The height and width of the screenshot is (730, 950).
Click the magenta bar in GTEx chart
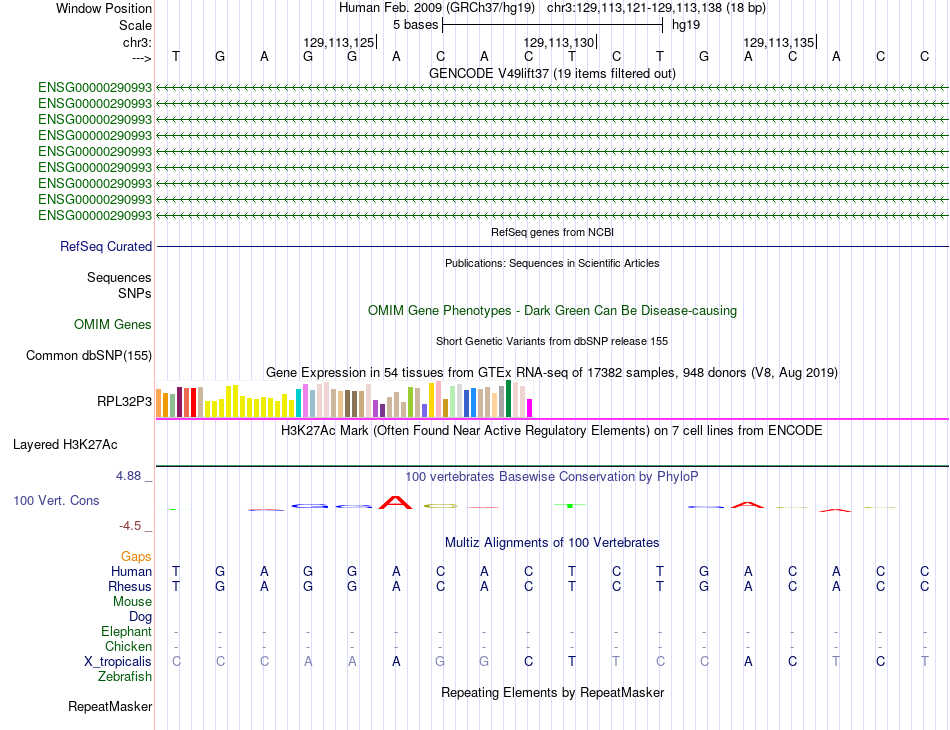pos(529,408)
